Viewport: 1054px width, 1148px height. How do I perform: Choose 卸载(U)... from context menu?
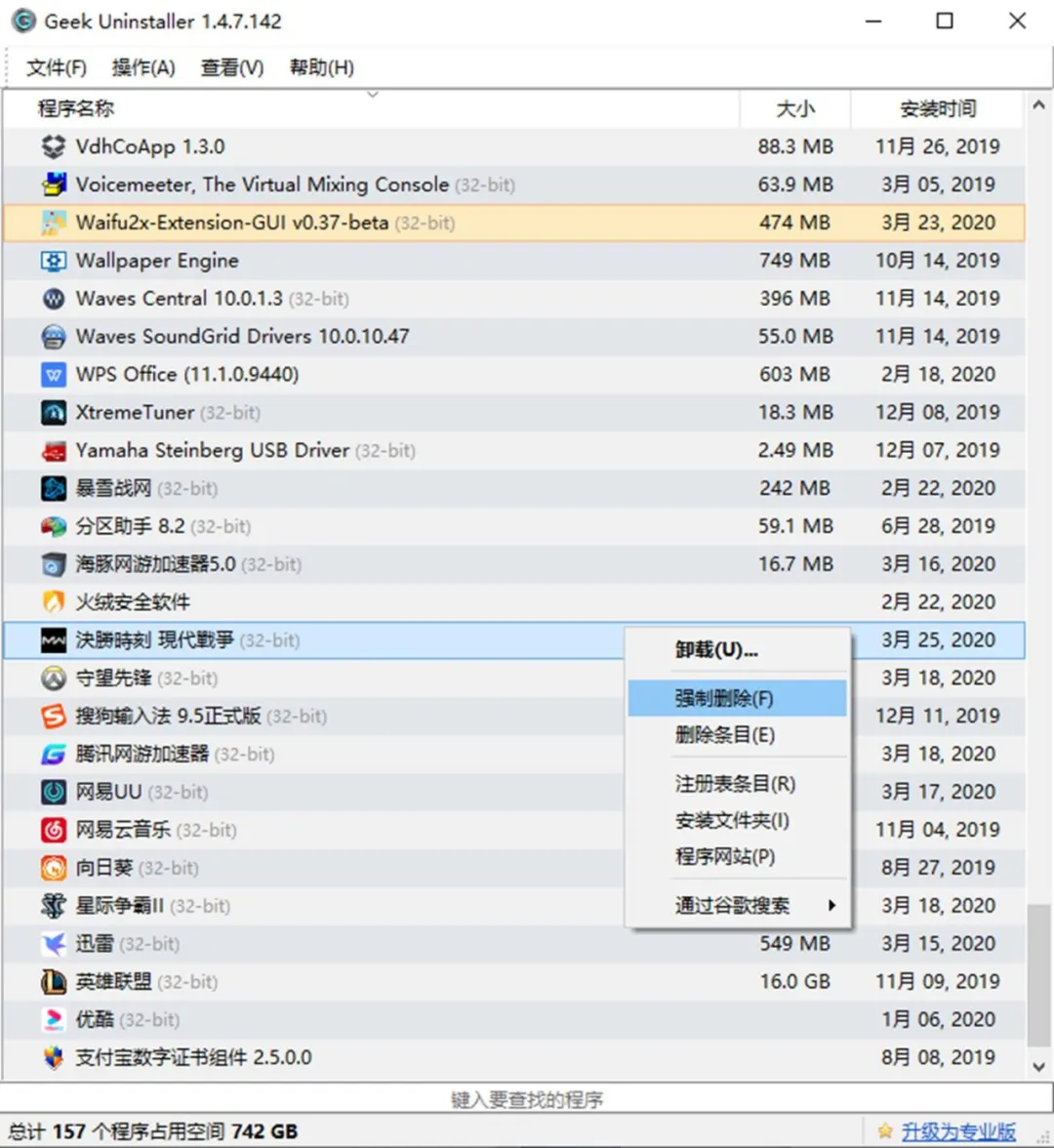click(x=737, y=650)
